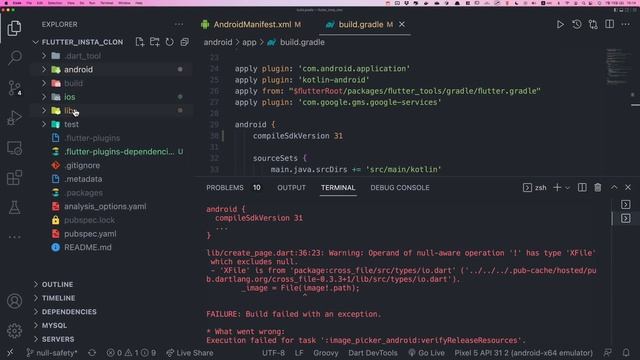Open Source Control view with 4 changes

coord(15,88)
